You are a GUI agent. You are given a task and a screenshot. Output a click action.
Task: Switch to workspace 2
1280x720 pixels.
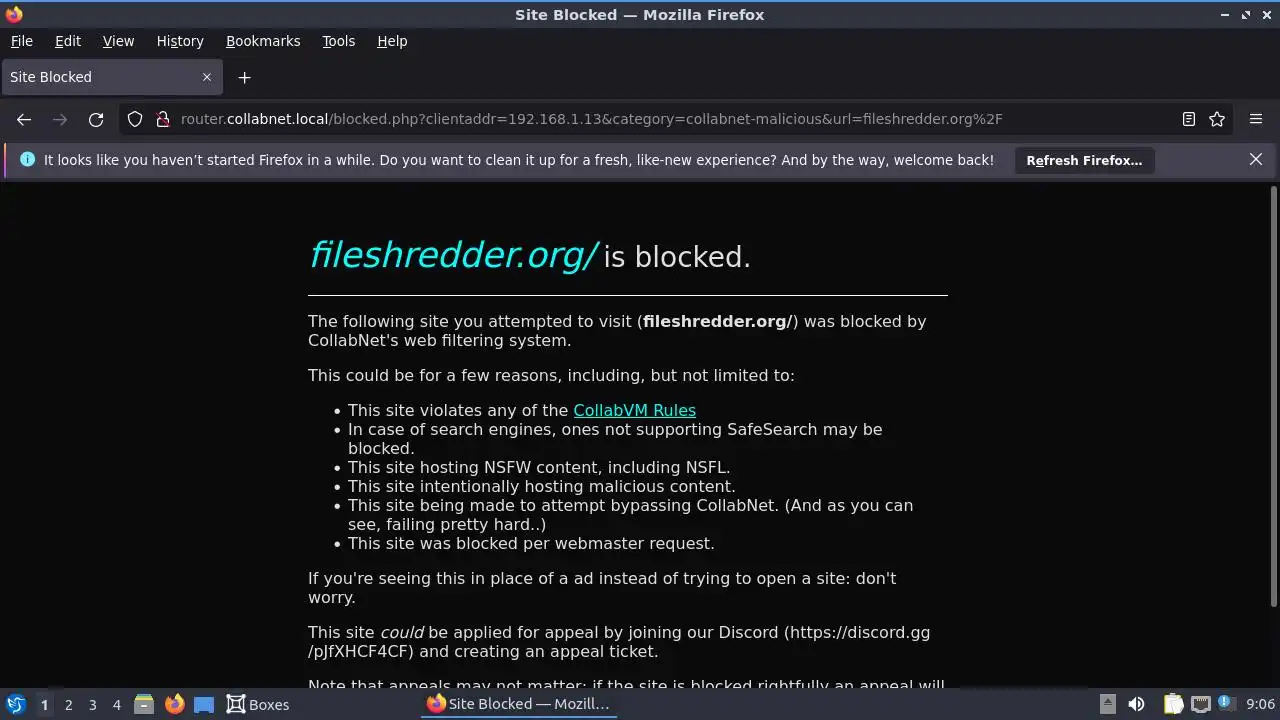pos(68,705)
